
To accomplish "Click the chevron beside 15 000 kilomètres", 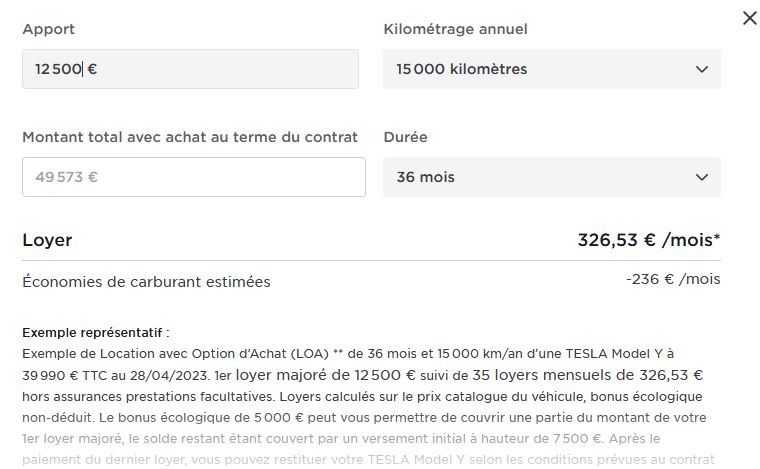I will click(x=701, y=69).
